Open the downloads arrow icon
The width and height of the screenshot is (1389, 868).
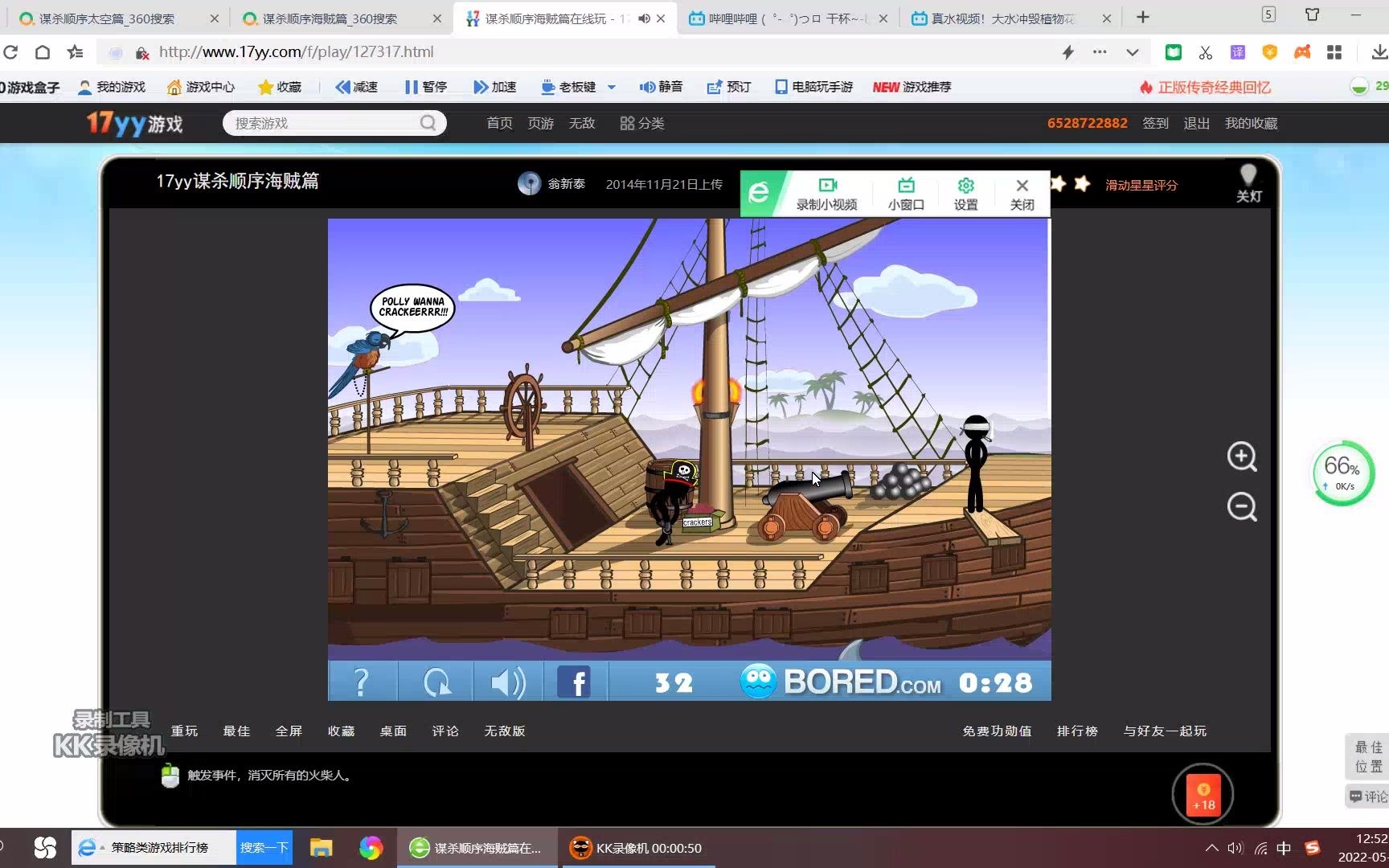coord(1379,52)
